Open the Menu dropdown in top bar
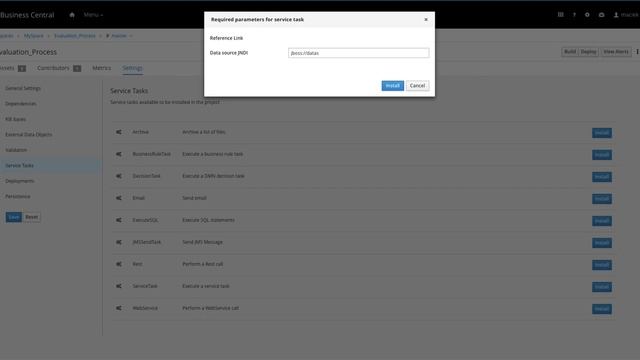 click(x=93, y=15)
